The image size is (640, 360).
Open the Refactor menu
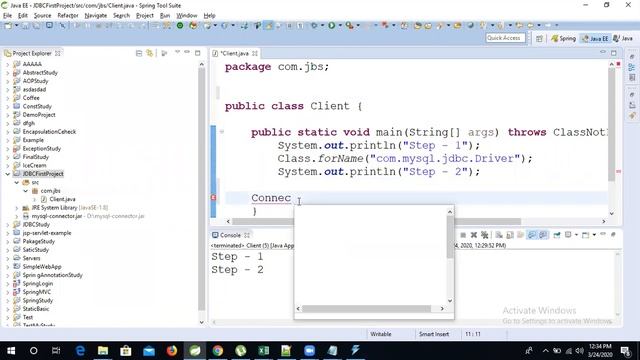[68, 16]
